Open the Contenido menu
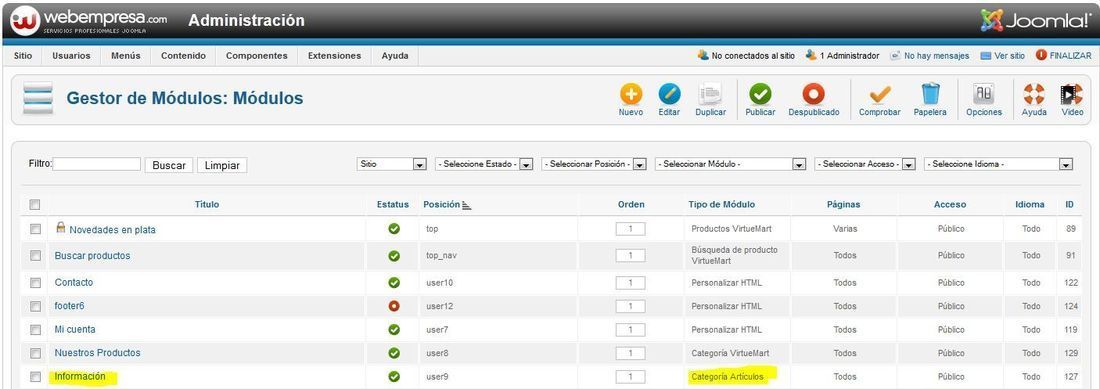 (x=183, y=56)
